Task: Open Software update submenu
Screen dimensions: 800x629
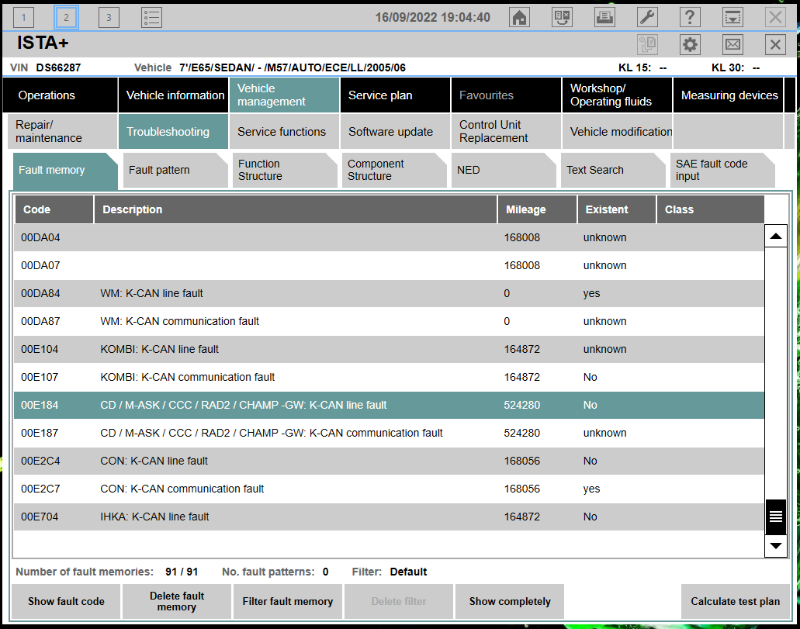Action: (395, 132)
